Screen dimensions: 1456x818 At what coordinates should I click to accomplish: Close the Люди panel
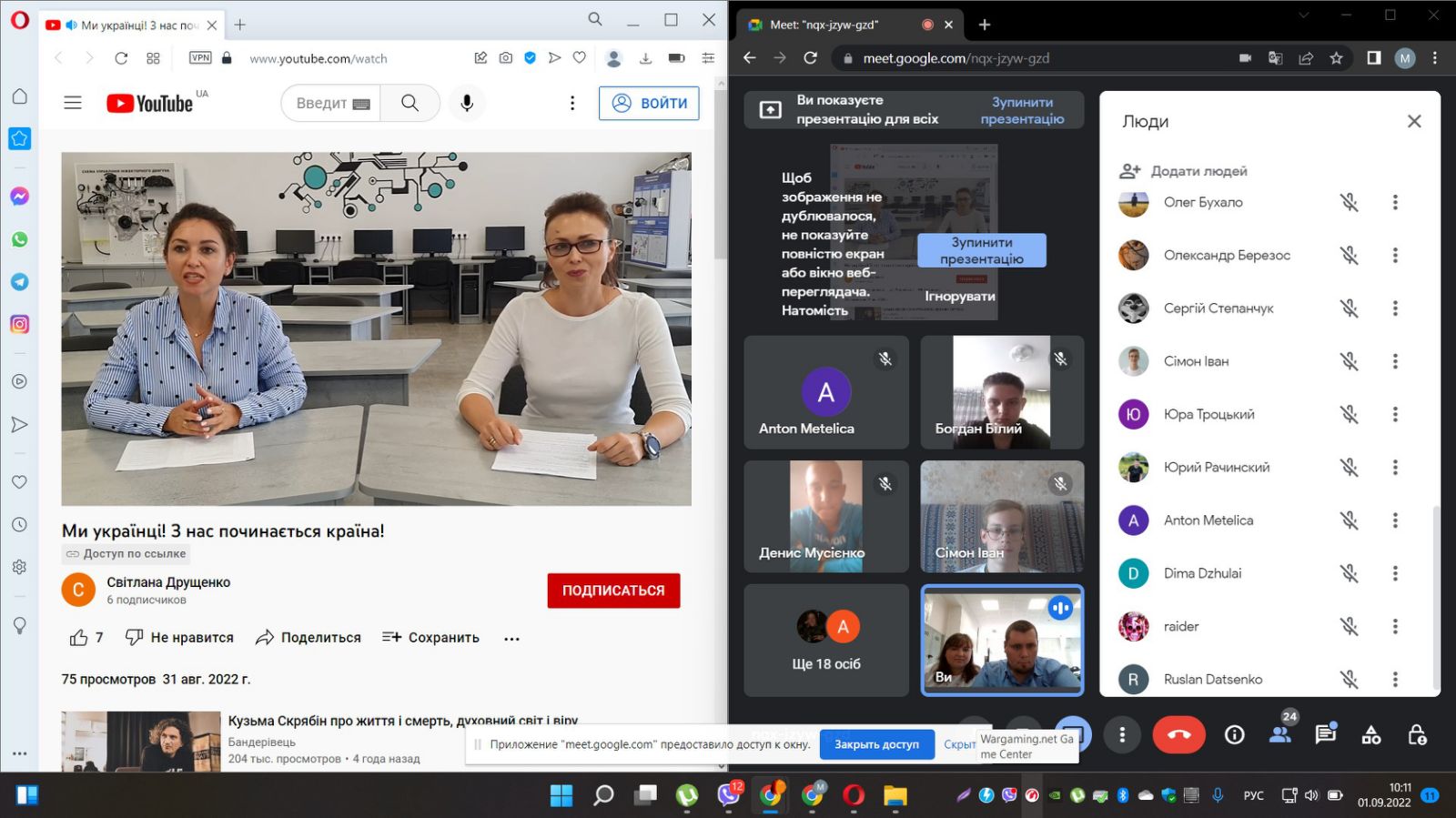pyautogui.click(x=1414, y=121)
